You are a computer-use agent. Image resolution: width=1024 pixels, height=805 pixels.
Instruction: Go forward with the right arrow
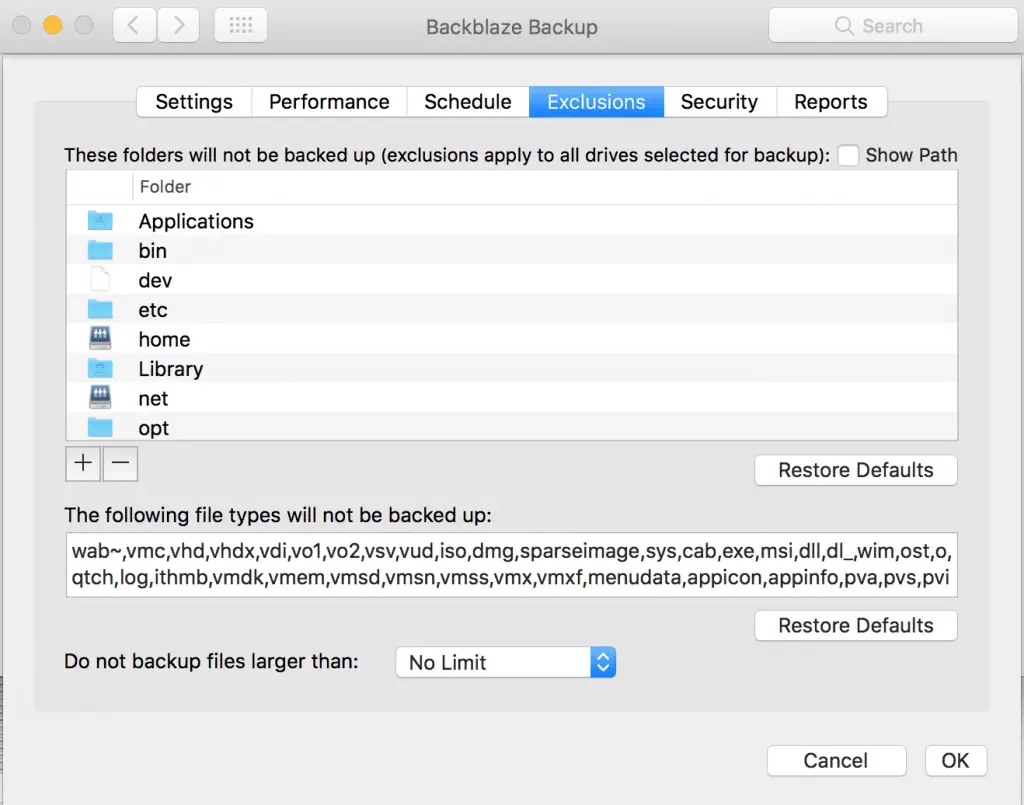coord(178,25)
